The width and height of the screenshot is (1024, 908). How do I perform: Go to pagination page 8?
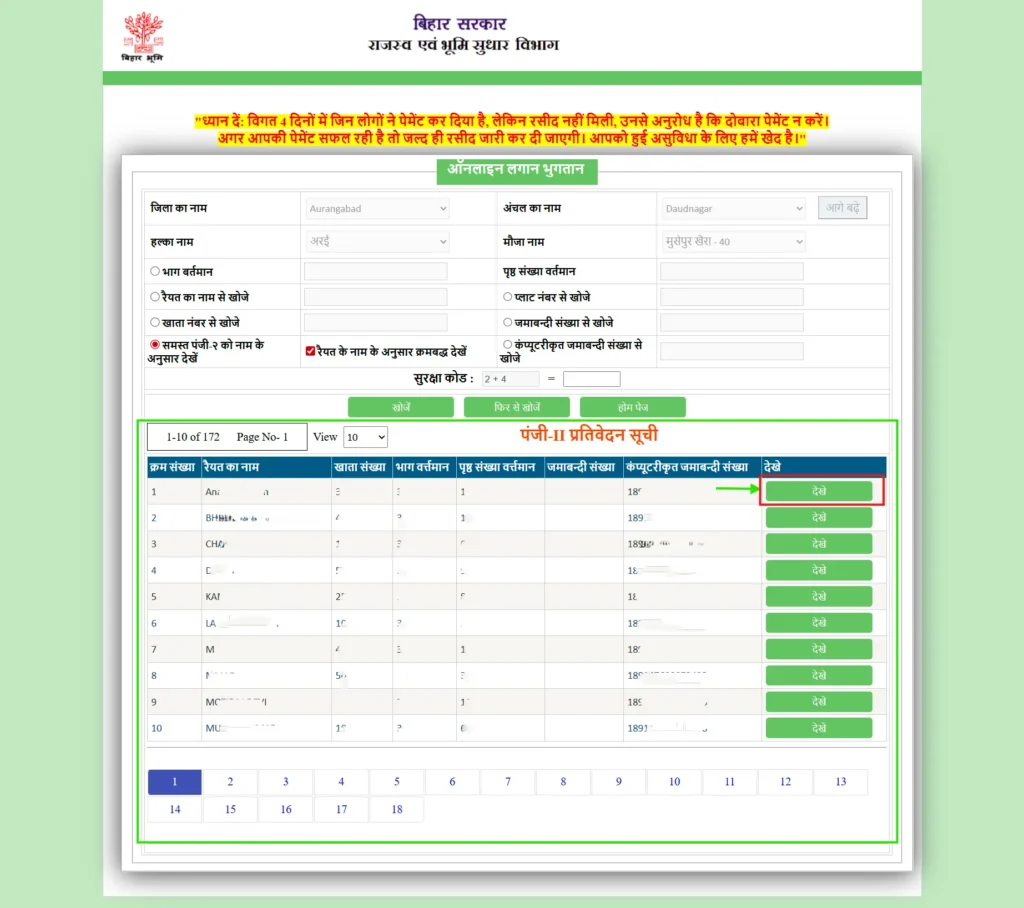tap(564, 782)
